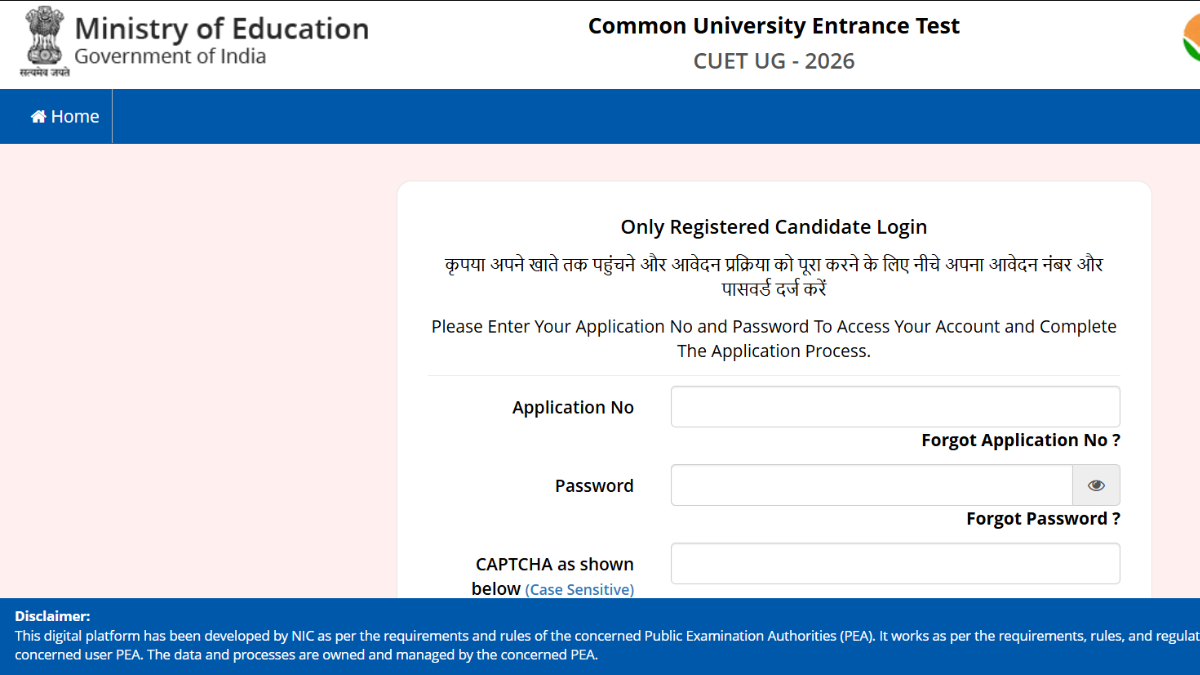This screenshot has width=1200, height=675.
Task: Click the Disclaimer heading in the footer
Action: [x=52, y=617]
